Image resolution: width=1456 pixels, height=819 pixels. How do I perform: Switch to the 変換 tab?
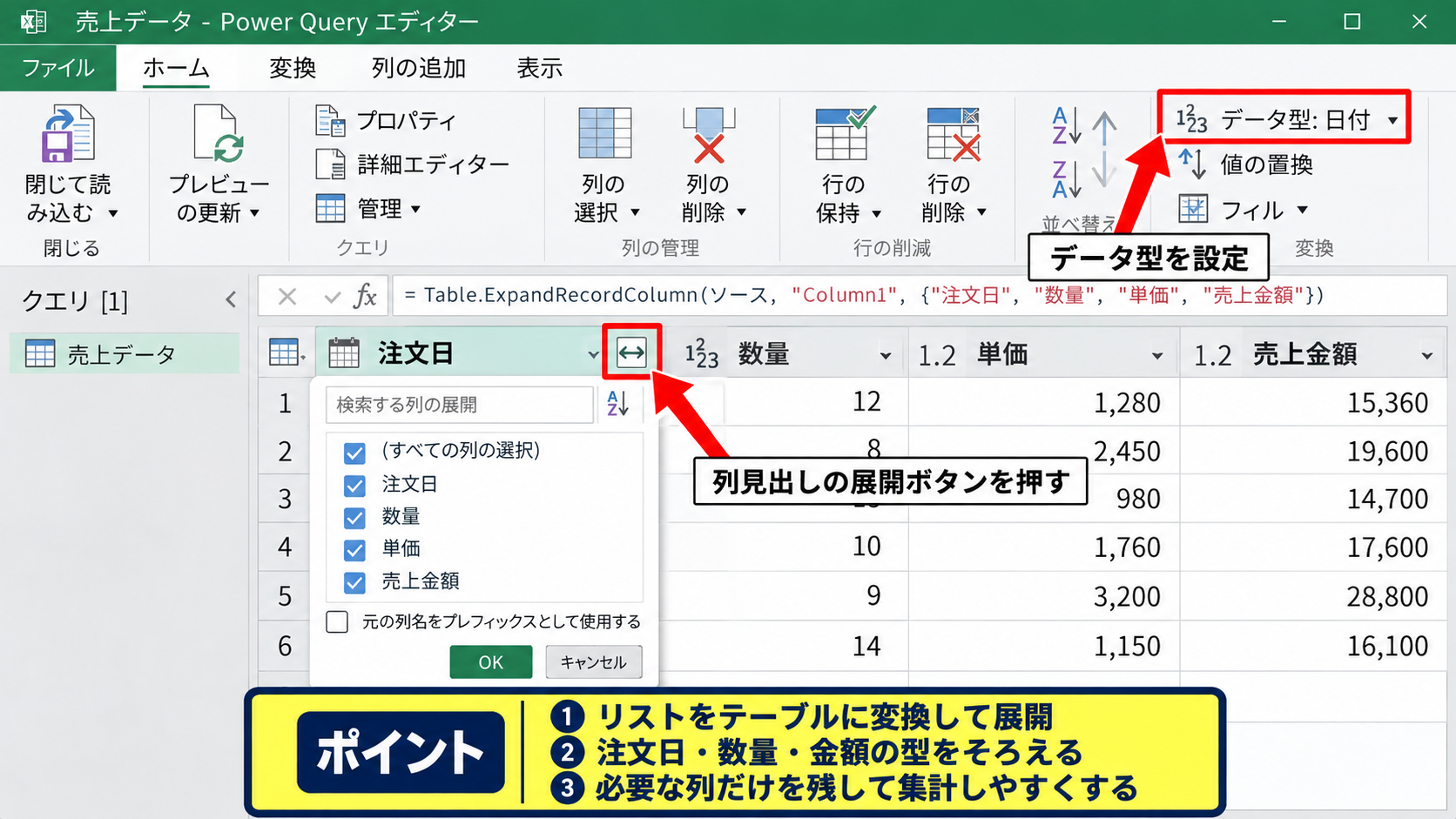pyautogui.click(x=292, y=68)
